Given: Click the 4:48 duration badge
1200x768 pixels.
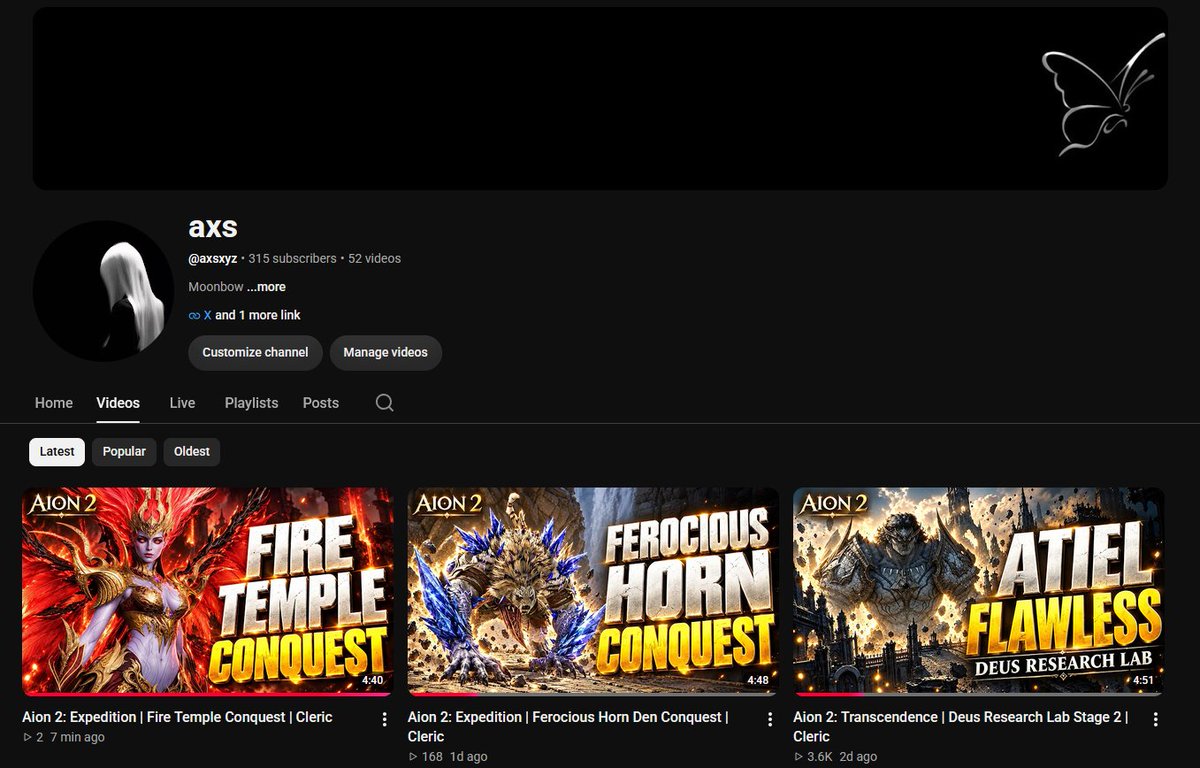Looking at the screenshot, I should (758, 680).
